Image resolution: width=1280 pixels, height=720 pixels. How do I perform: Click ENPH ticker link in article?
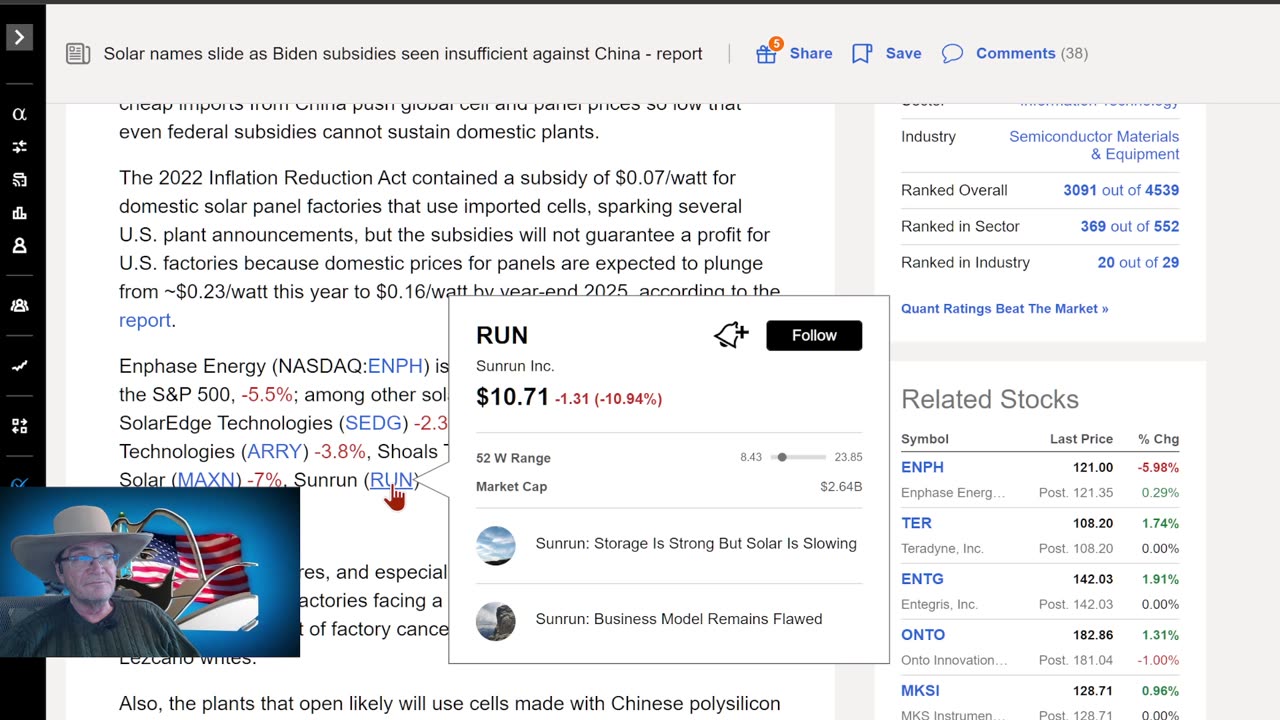pyautogui.click(x=395, y=366)
